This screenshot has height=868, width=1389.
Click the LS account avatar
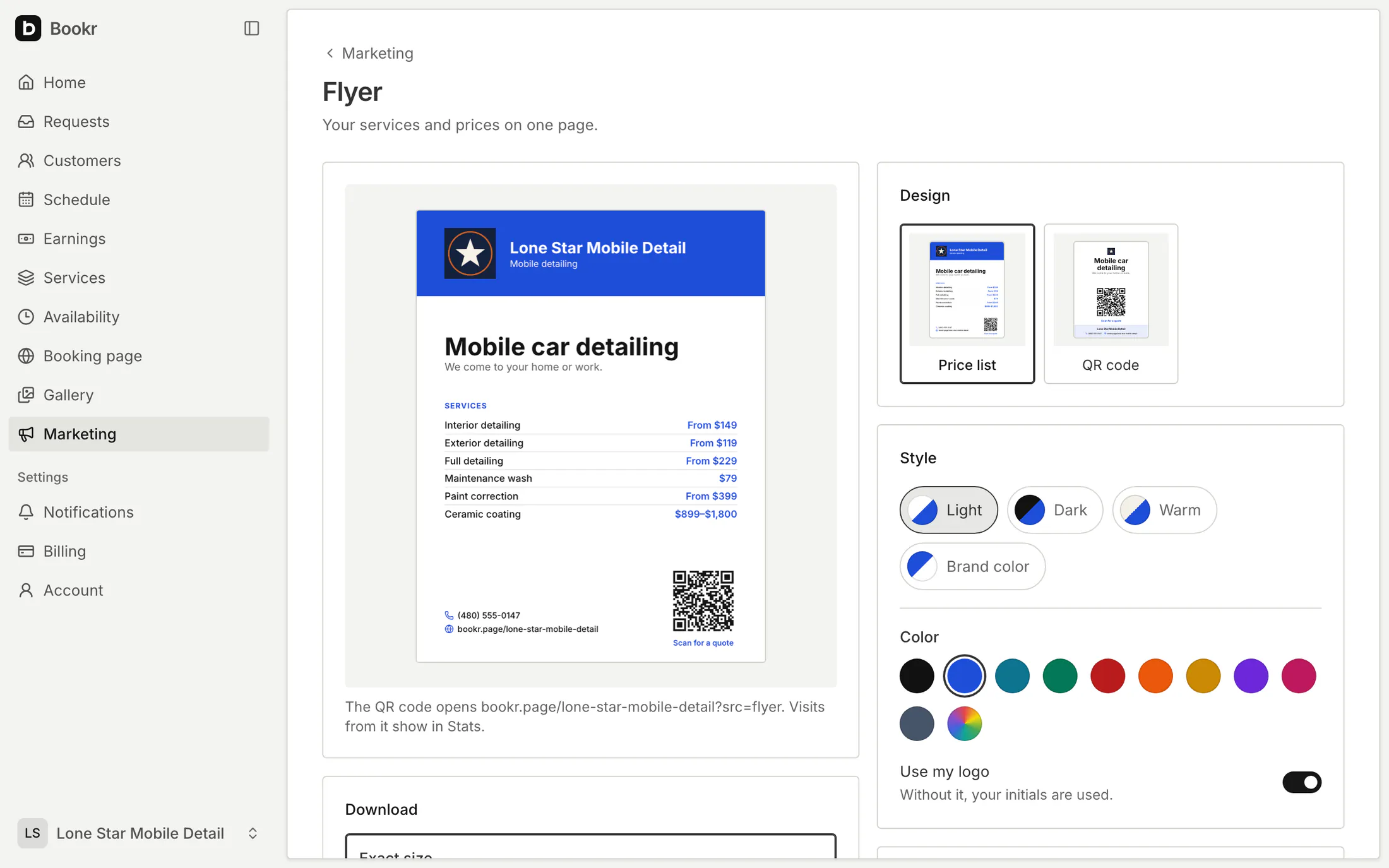pos(32,833)
